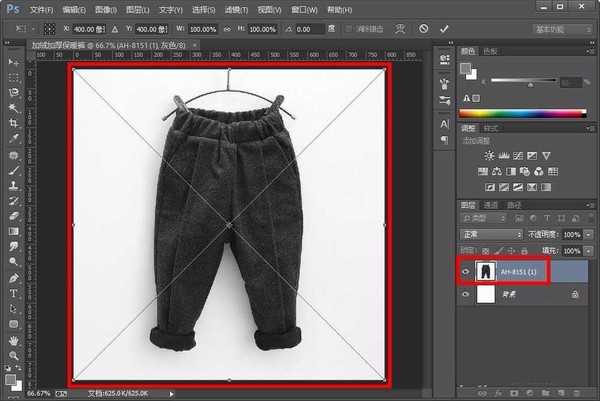This screenshot has width=600, height=401.
Task: Select the Type (T) tool
Action: 14,294
